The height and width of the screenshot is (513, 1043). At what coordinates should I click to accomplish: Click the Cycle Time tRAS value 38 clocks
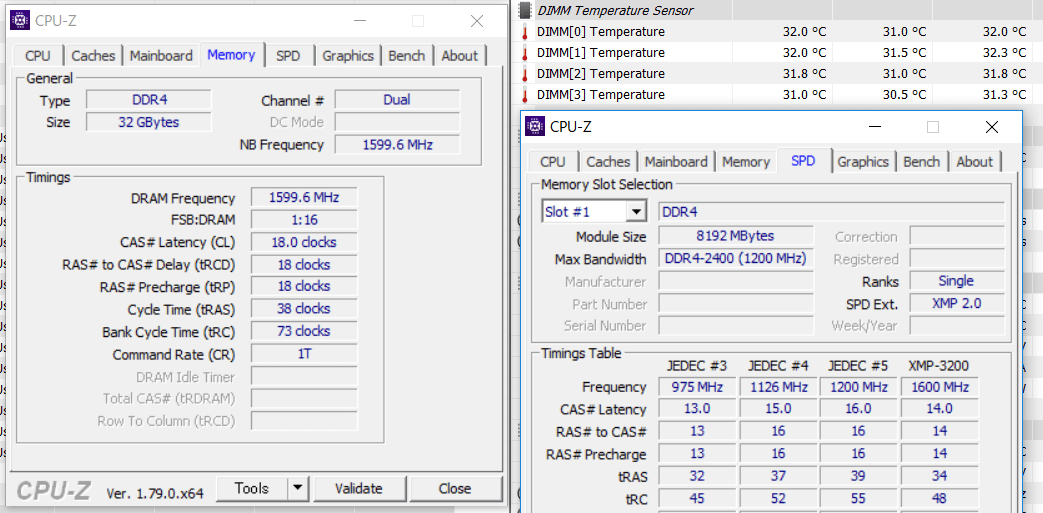pos(304,309)
